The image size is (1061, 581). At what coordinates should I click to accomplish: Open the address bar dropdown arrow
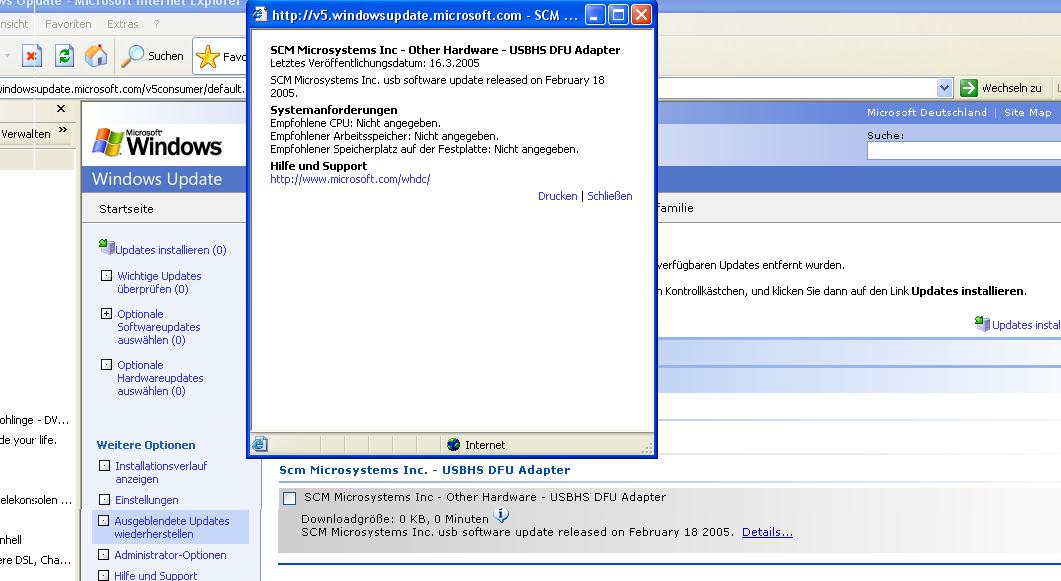point(945,88)
